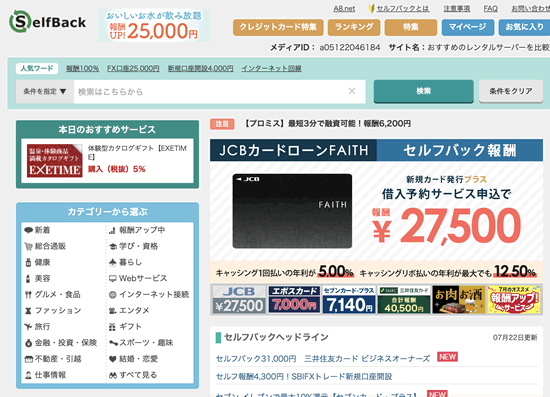This screenshot has height=397, width=550.
Task: Open the ギフト present icon
Action: coord(112,327)
